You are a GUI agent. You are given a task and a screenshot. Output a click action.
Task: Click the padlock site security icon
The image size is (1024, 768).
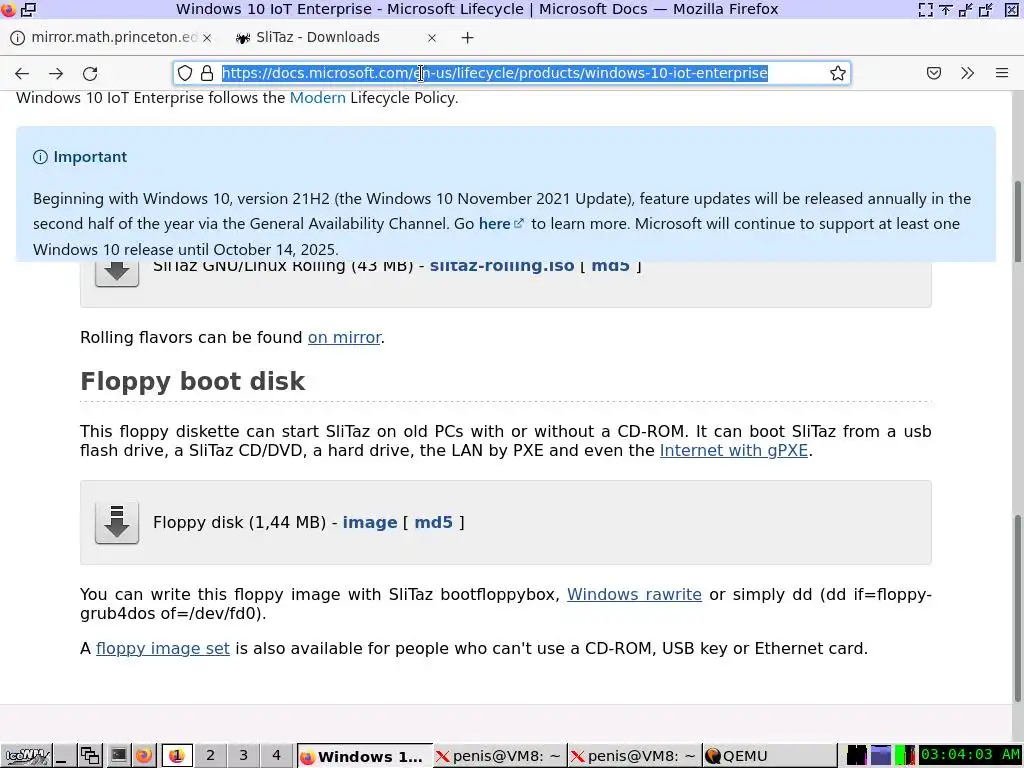pyautogui.click(x=207, y=73)
